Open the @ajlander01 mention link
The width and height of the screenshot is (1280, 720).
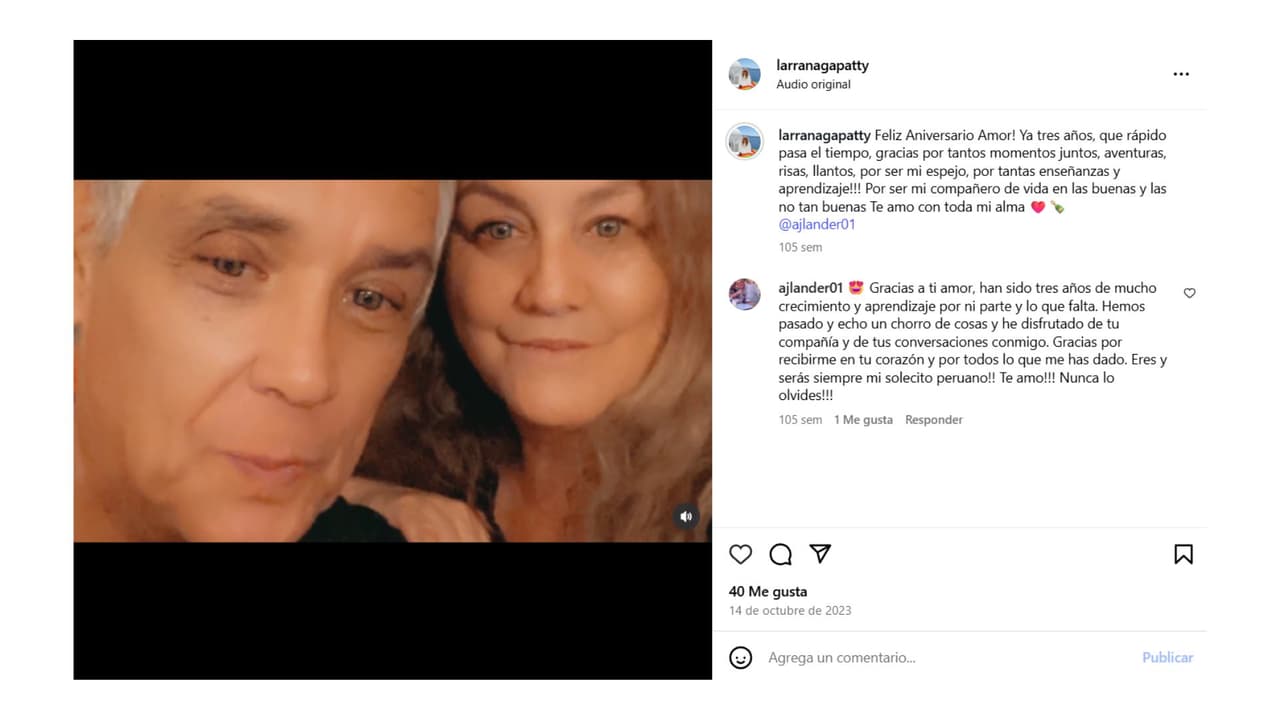(x=816, y=224)
